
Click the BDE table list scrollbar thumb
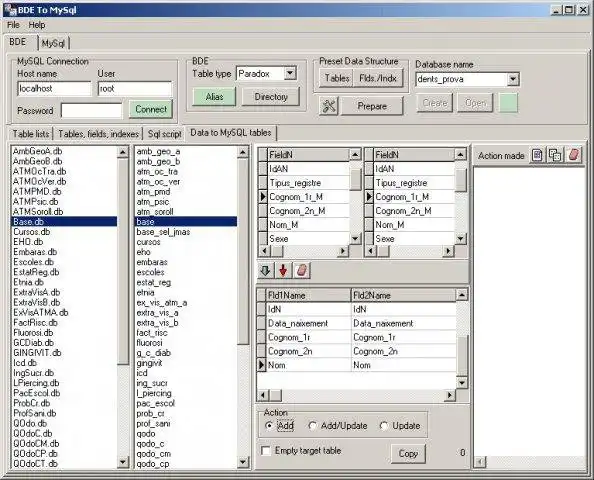tap(123, 261)
